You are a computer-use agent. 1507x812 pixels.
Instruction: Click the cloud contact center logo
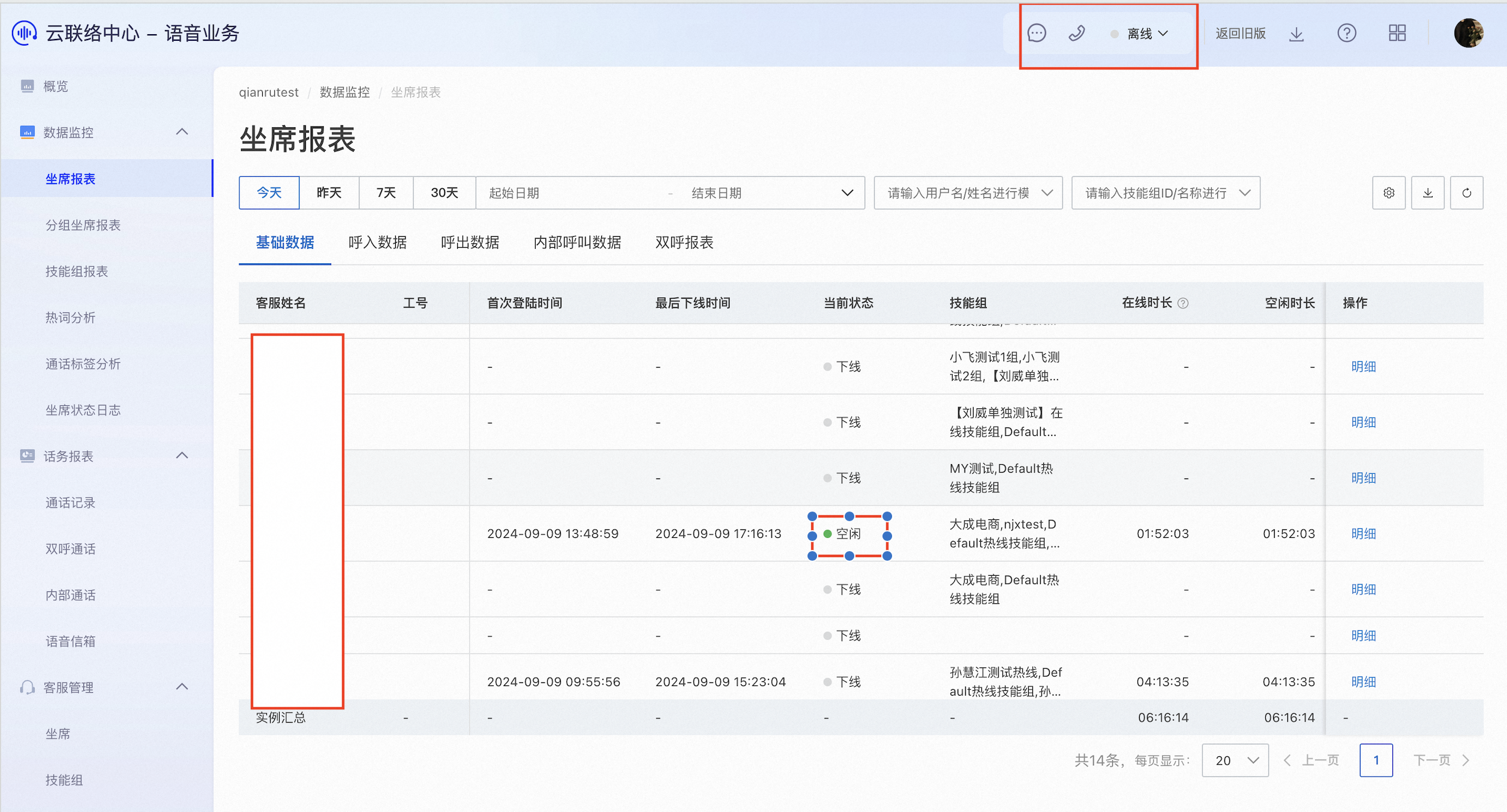point(24,33)
